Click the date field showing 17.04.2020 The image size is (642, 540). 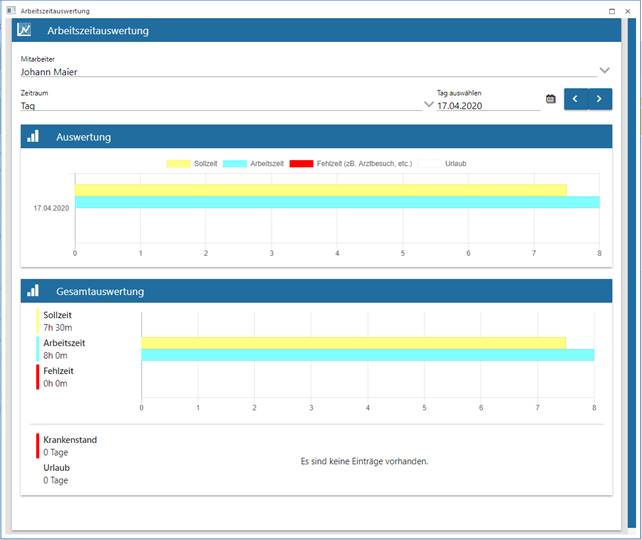coord(486,104)
